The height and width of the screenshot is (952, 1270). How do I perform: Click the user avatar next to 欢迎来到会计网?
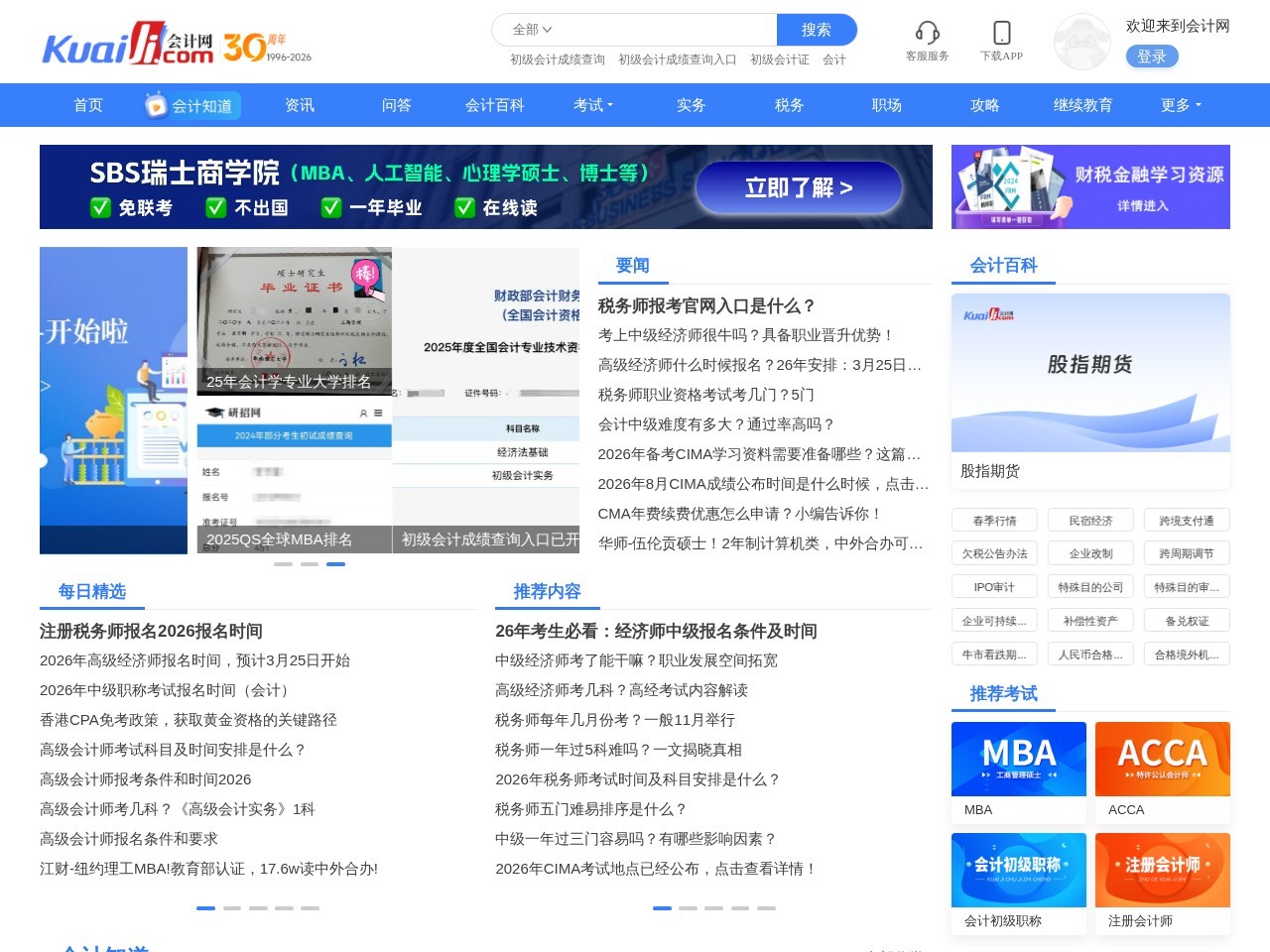[x=1081, y=42]
